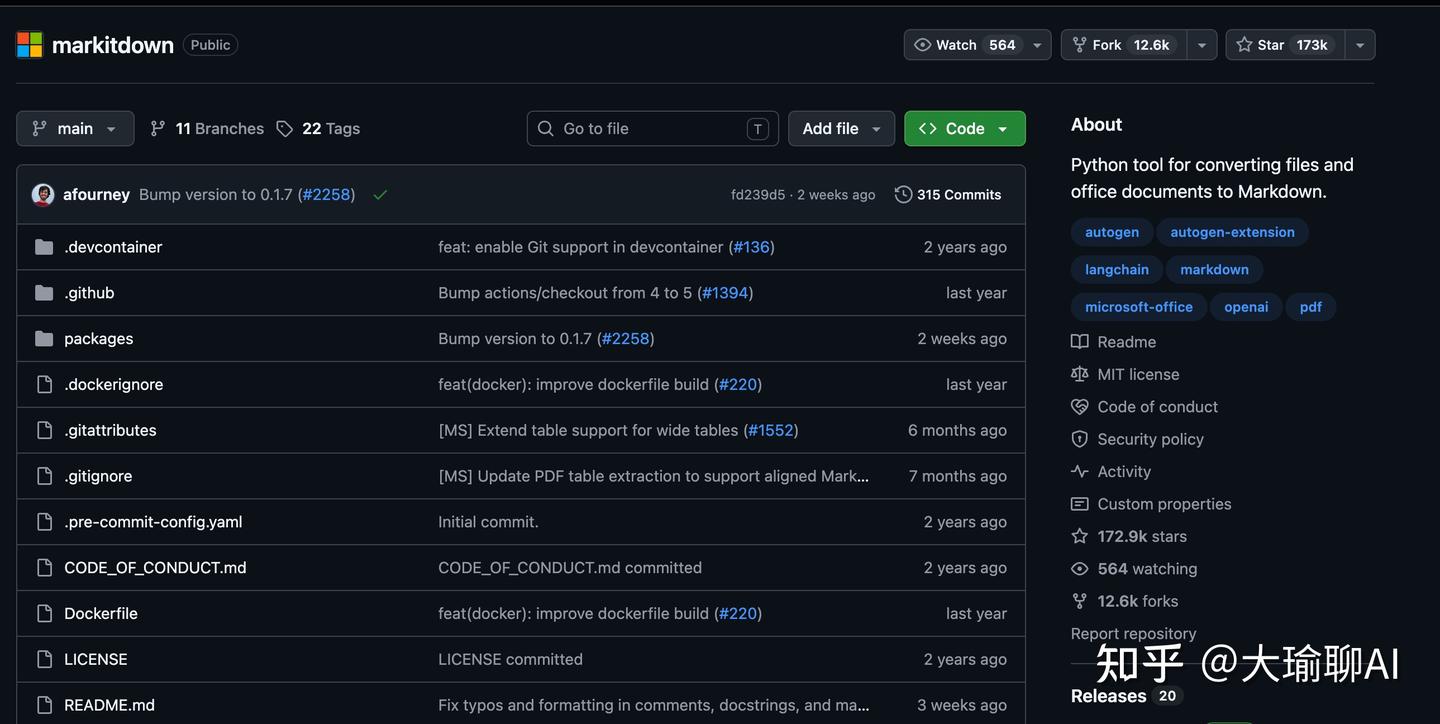Open pull request #2258 in commit header

(327, 195)
